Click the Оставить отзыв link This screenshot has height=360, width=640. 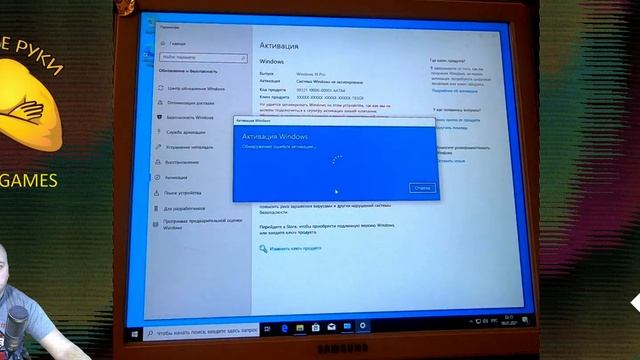click(451, 161)
